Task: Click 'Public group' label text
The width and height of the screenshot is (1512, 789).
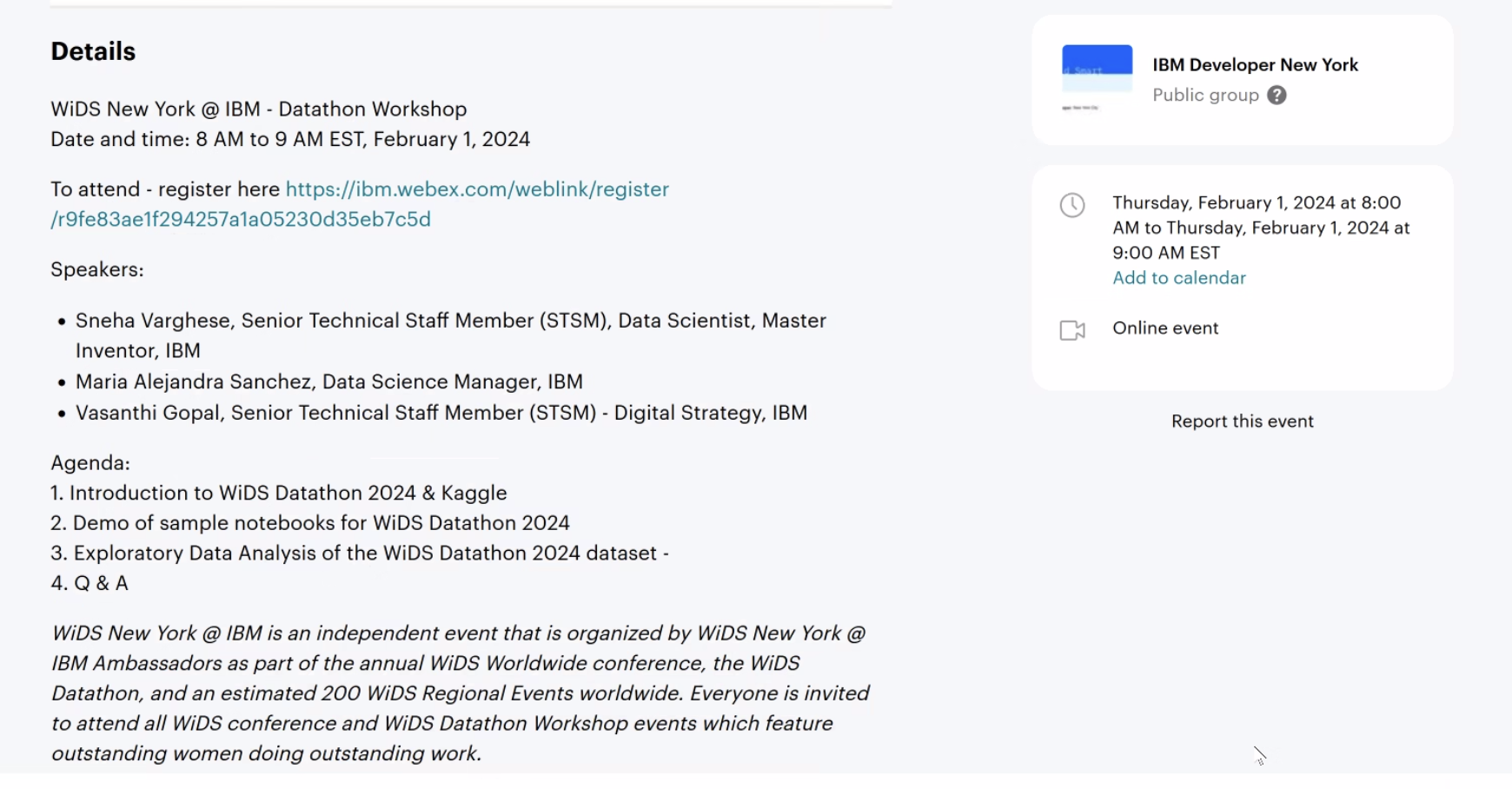Action: point(1205,96)
